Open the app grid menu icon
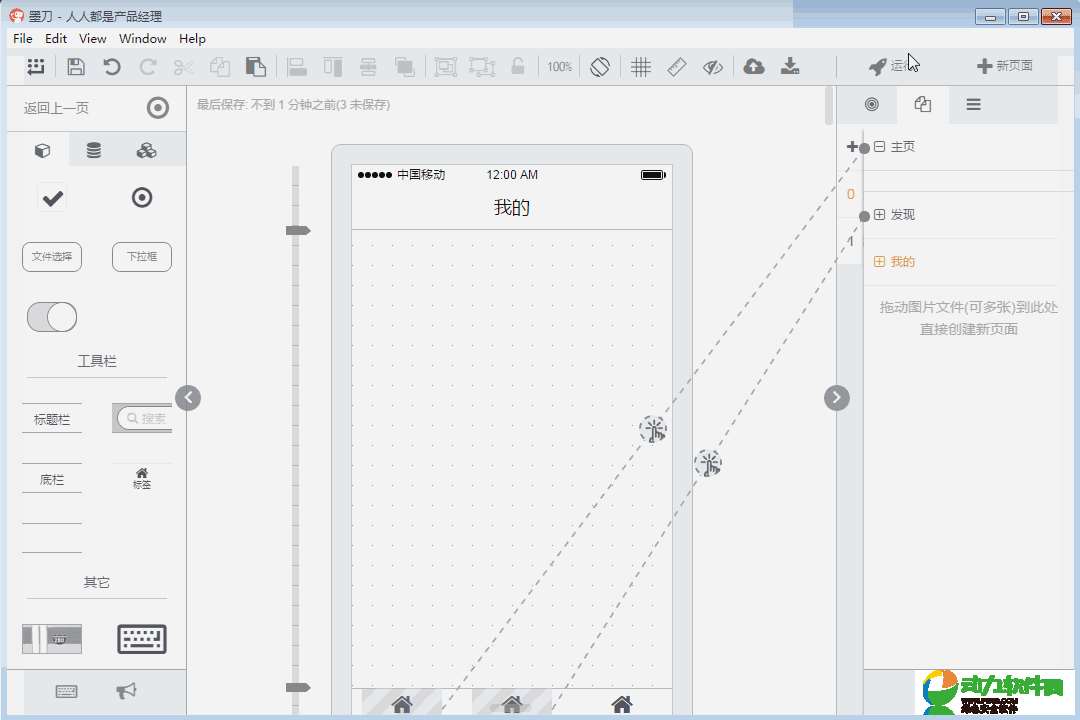The width and height of the screenshot is (1080, 720). coord(36,67)
